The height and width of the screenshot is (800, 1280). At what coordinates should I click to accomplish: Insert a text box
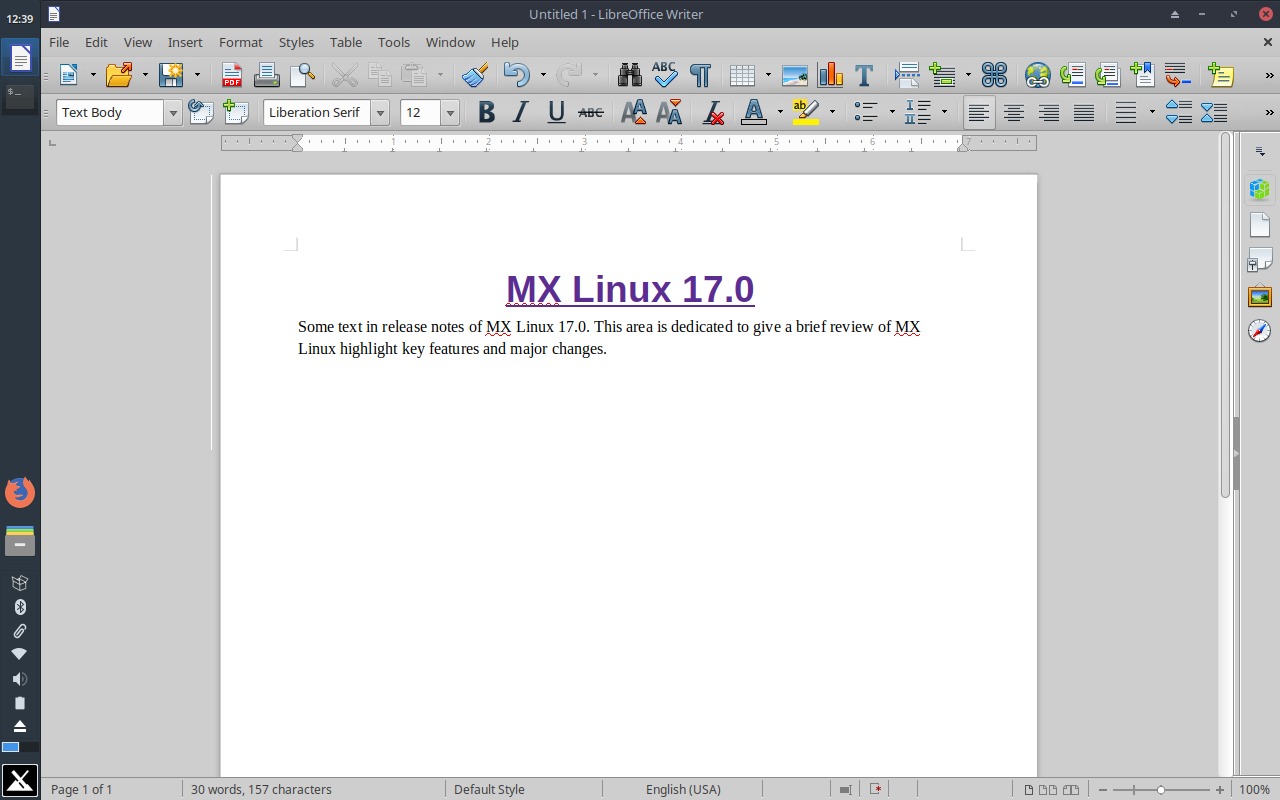point(863,75)
